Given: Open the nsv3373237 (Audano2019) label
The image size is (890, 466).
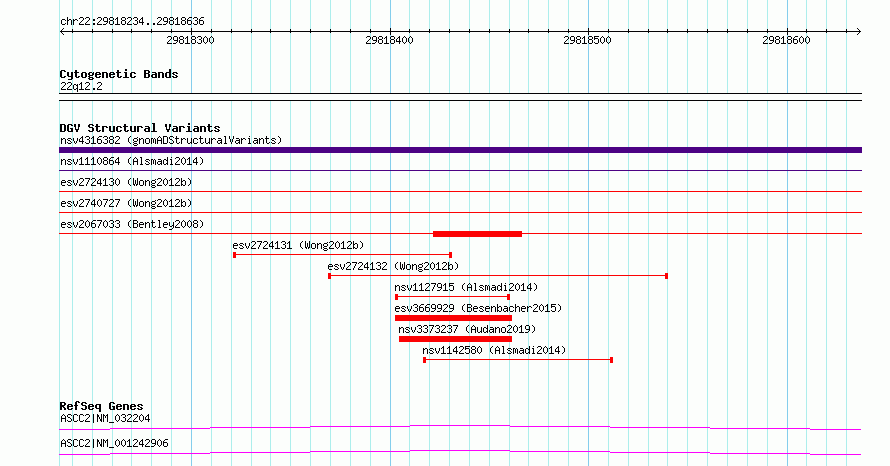Looking at the screenshot, I should click(467, 329).
